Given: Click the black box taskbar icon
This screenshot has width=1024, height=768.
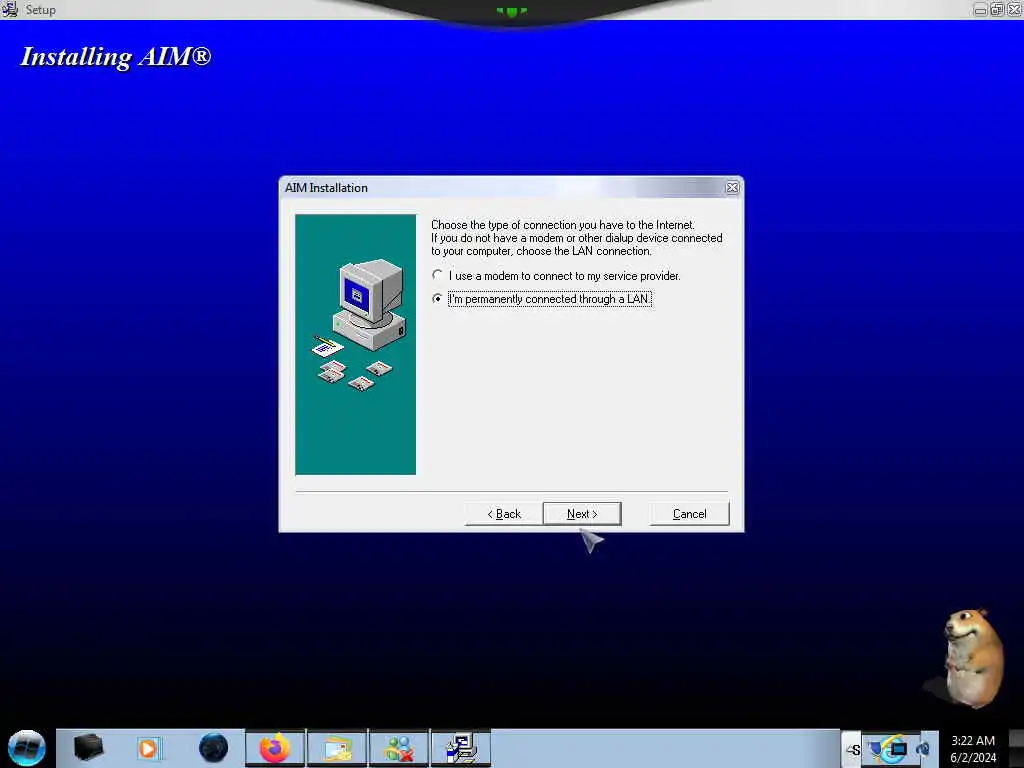Looking at the screenshot, I should (x=88, y=748).
